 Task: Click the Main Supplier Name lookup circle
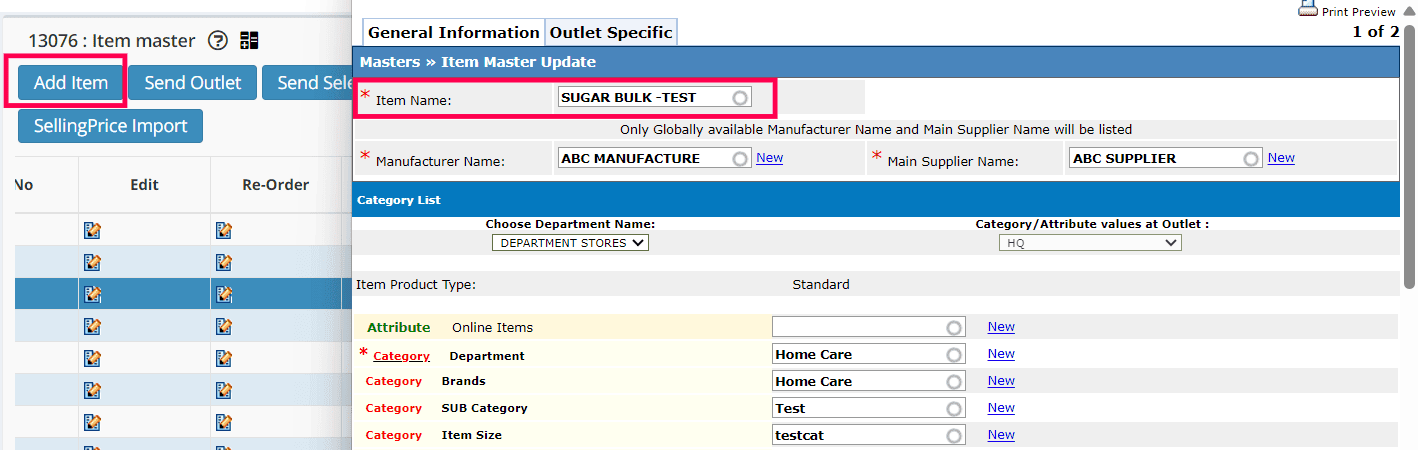(1251, 158)
